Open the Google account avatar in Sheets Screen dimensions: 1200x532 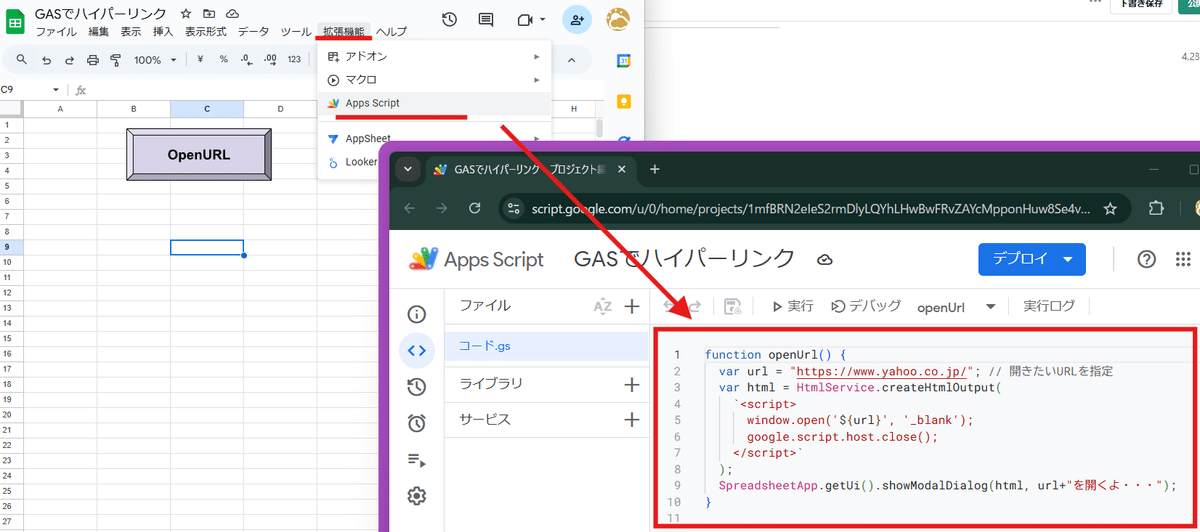point(619,19)
